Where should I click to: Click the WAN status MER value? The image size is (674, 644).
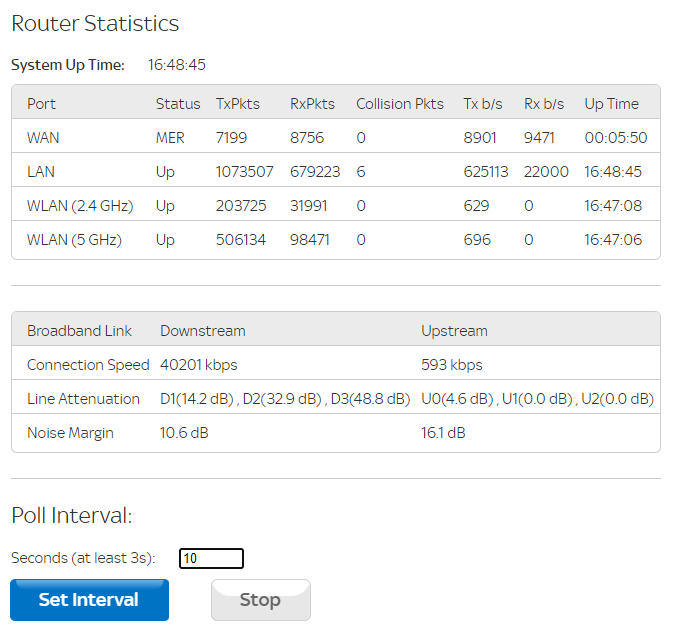click(170, 138)
